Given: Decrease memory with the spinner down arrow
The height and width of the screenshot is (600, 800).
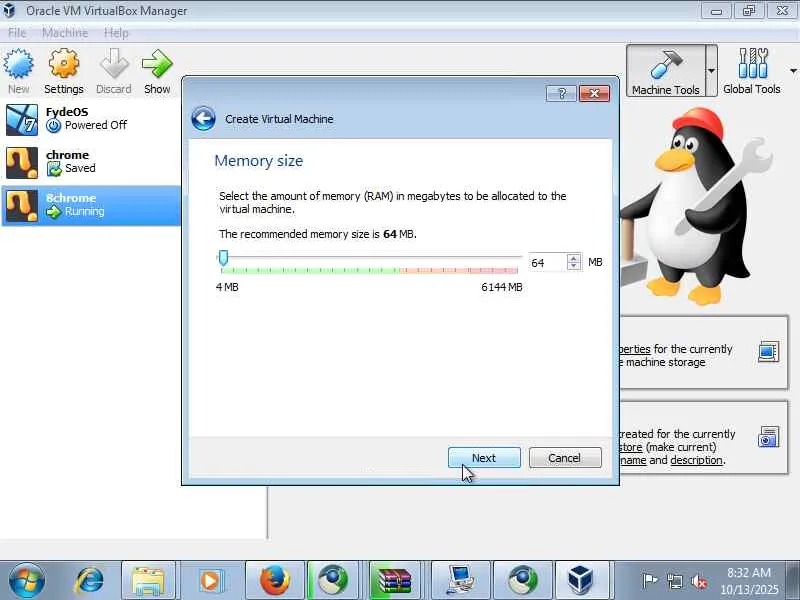Looking at the screenshot, I should coord(574,266).
